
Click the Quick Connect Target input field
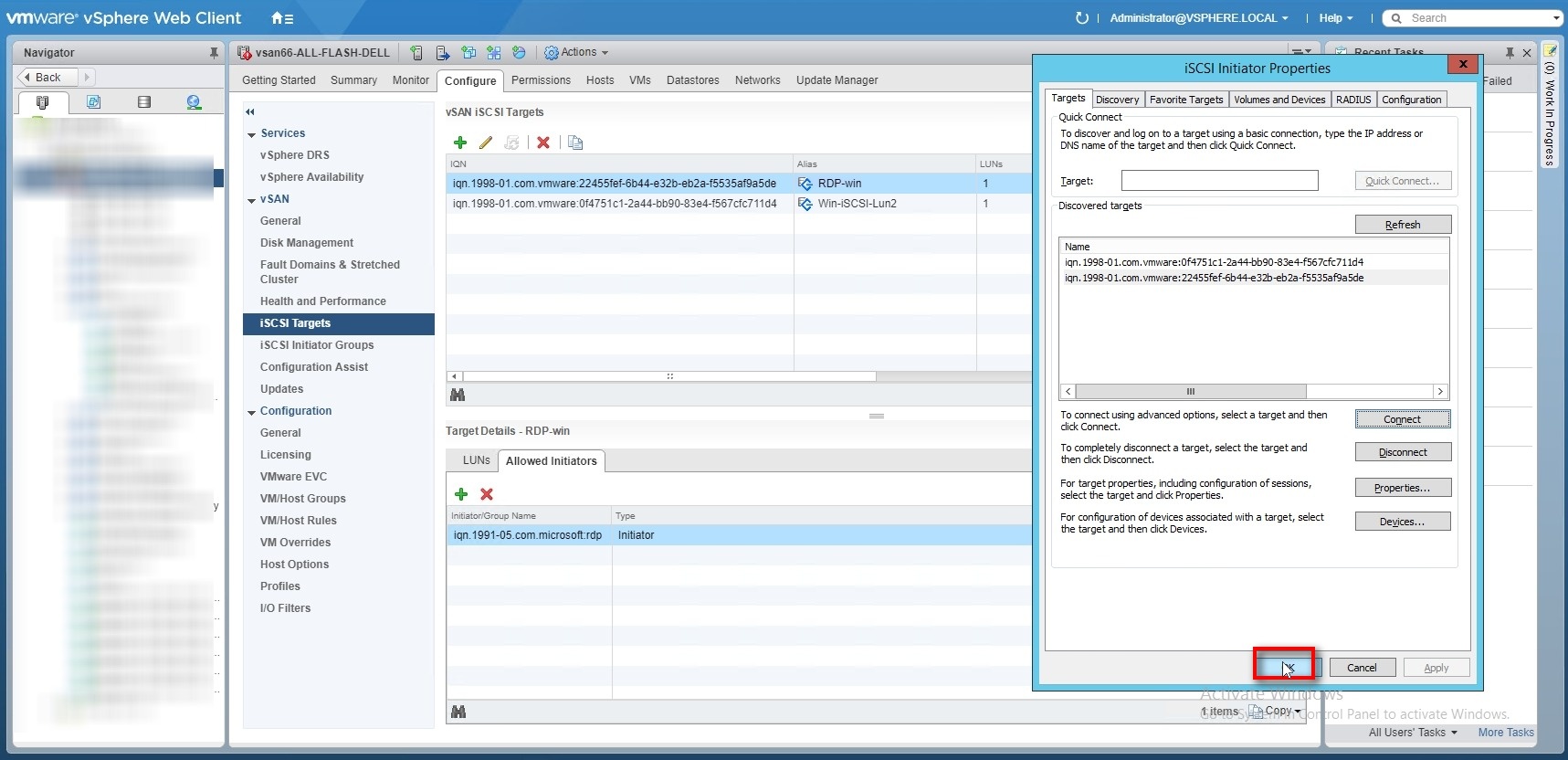point(1219,181)
